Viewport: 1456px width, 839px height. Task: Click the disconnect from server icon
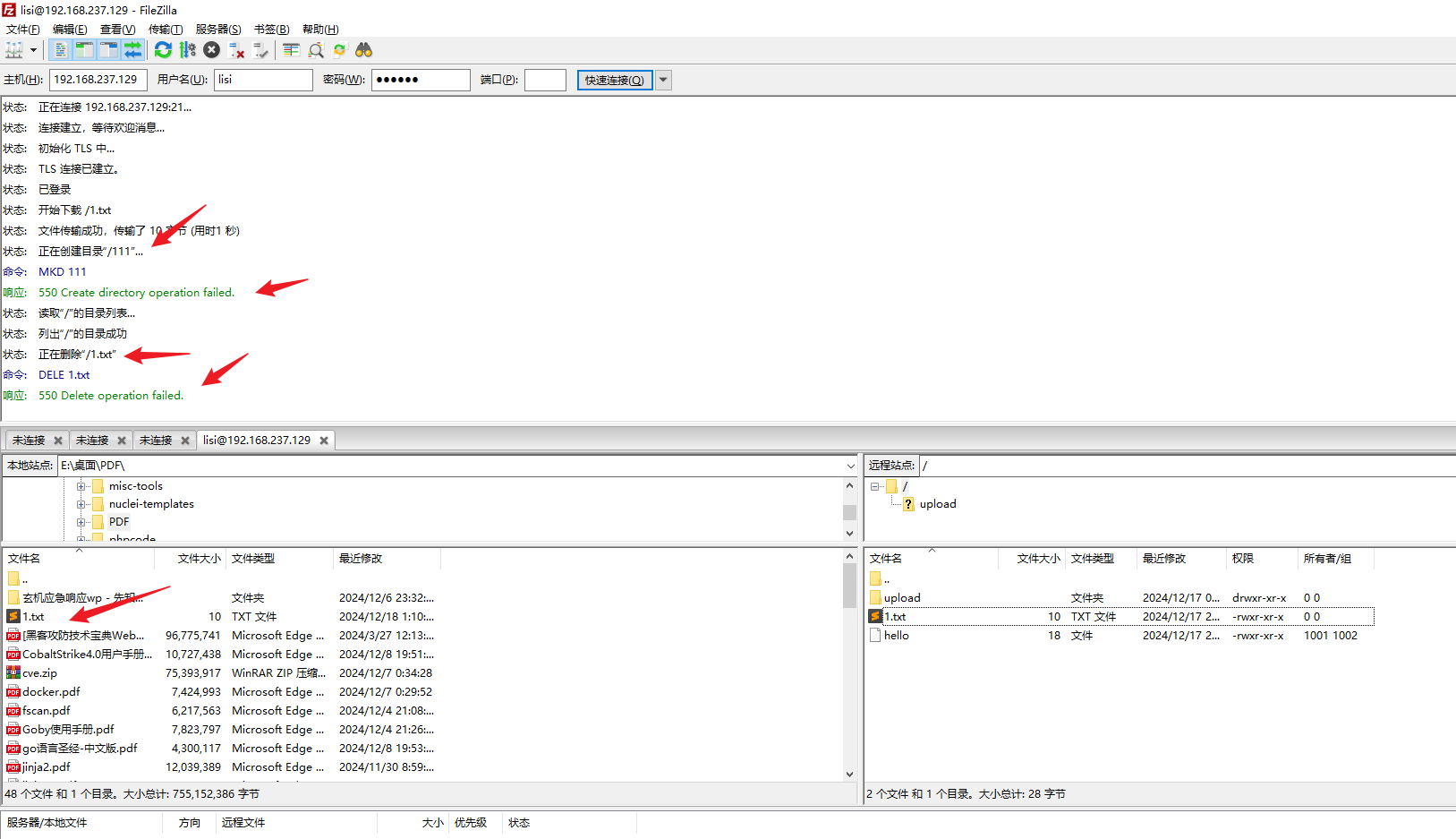click(x=236, y=50)
